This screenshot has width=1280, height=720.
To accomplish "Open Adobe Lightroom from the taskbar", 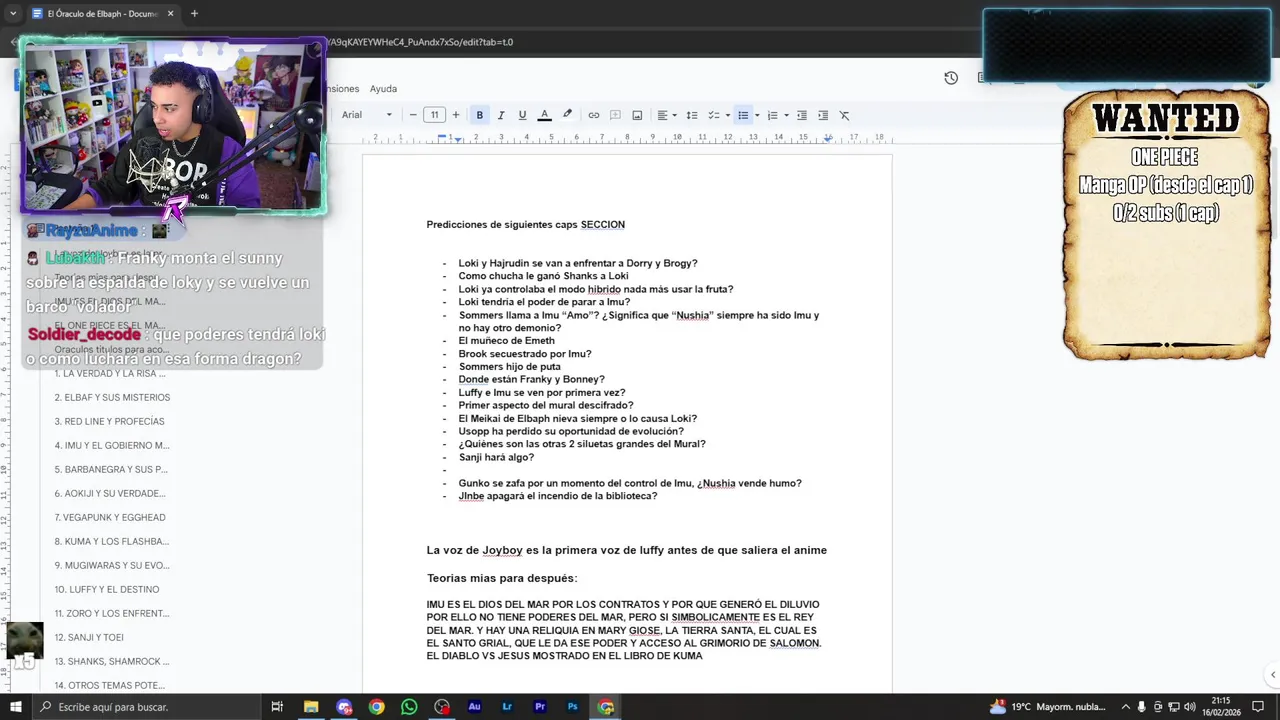I will coord(507,707).
